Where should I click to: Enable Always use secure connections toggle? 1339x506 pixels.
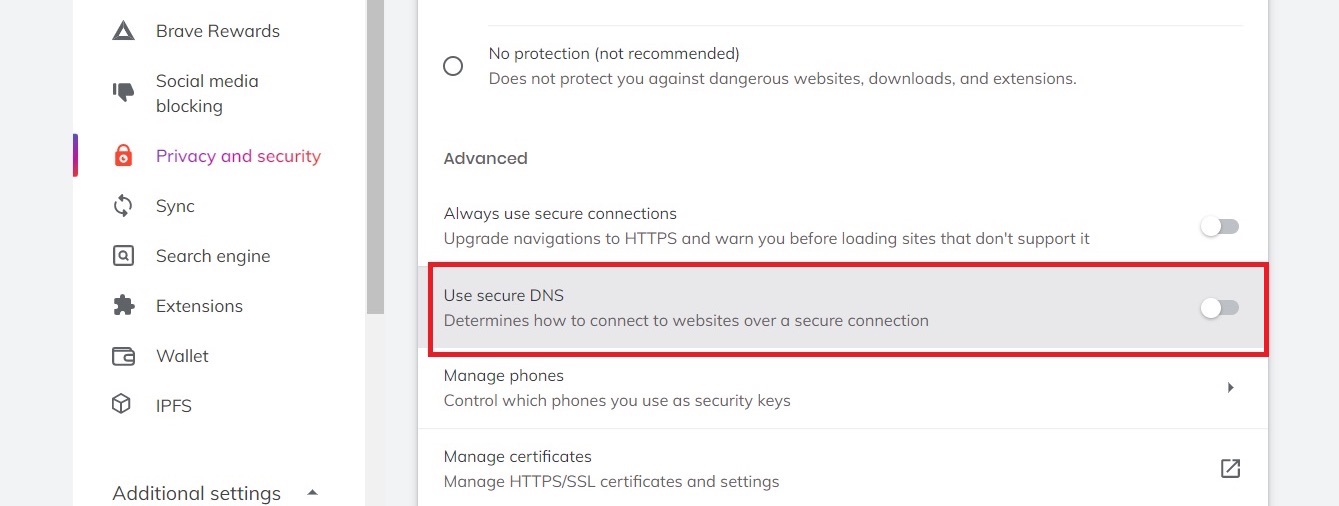[x=1219, y=227]
